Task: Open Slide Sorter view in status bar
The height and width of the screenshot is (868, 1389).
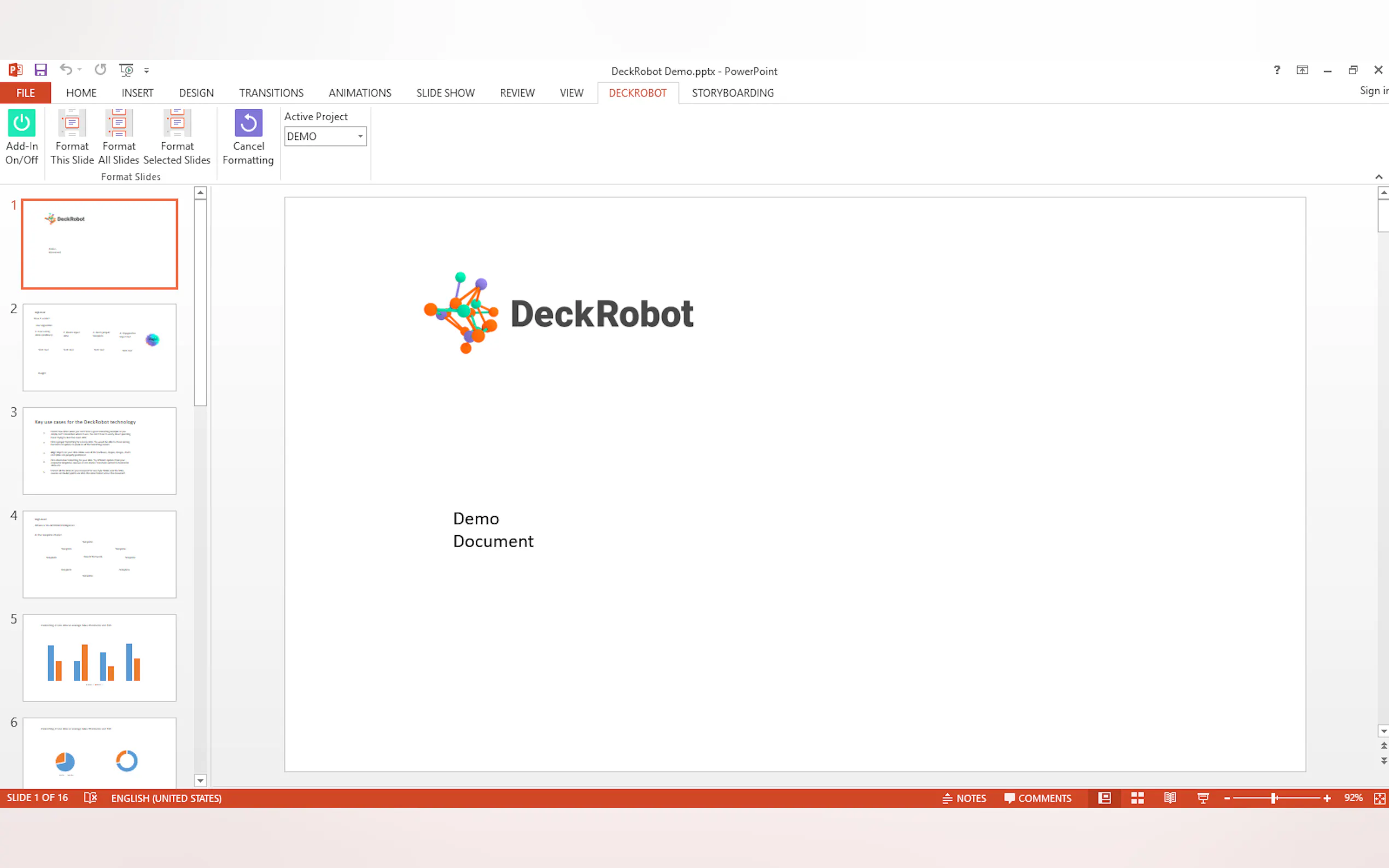Action: (1137, 798)
